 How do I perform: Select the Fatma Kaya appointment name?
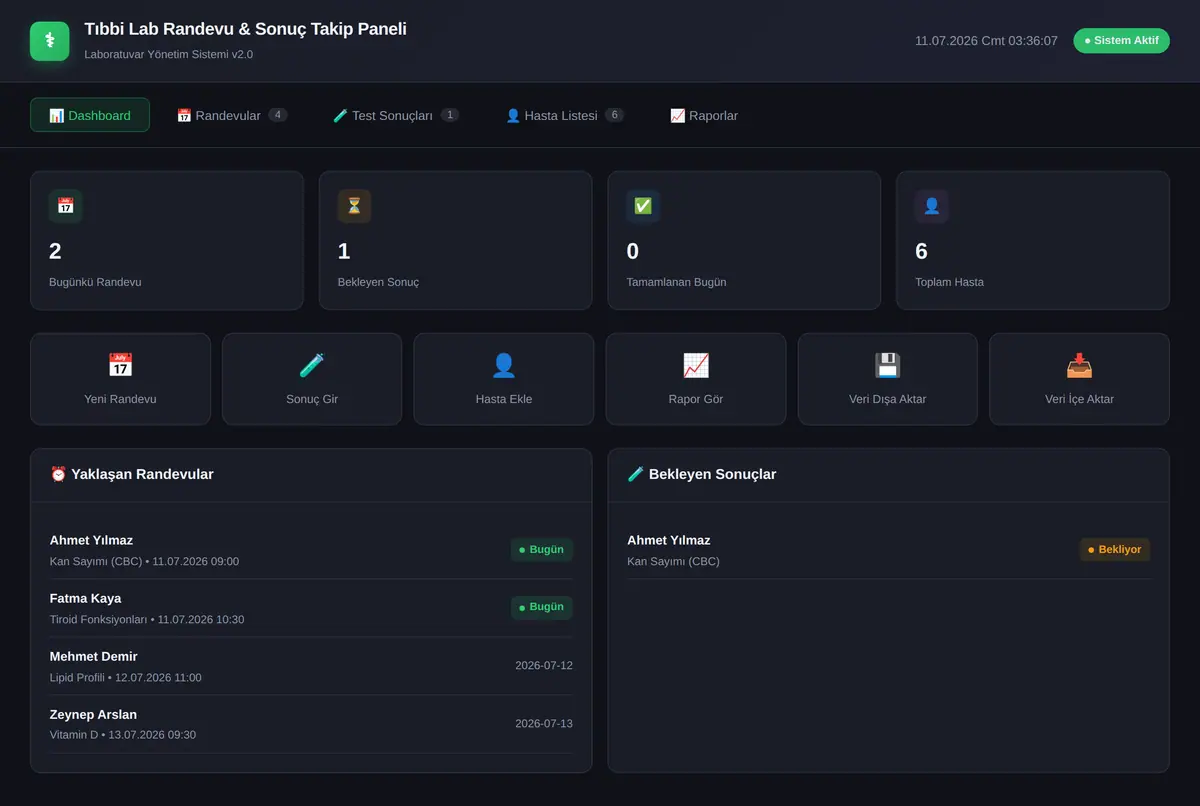coord(85,598)
